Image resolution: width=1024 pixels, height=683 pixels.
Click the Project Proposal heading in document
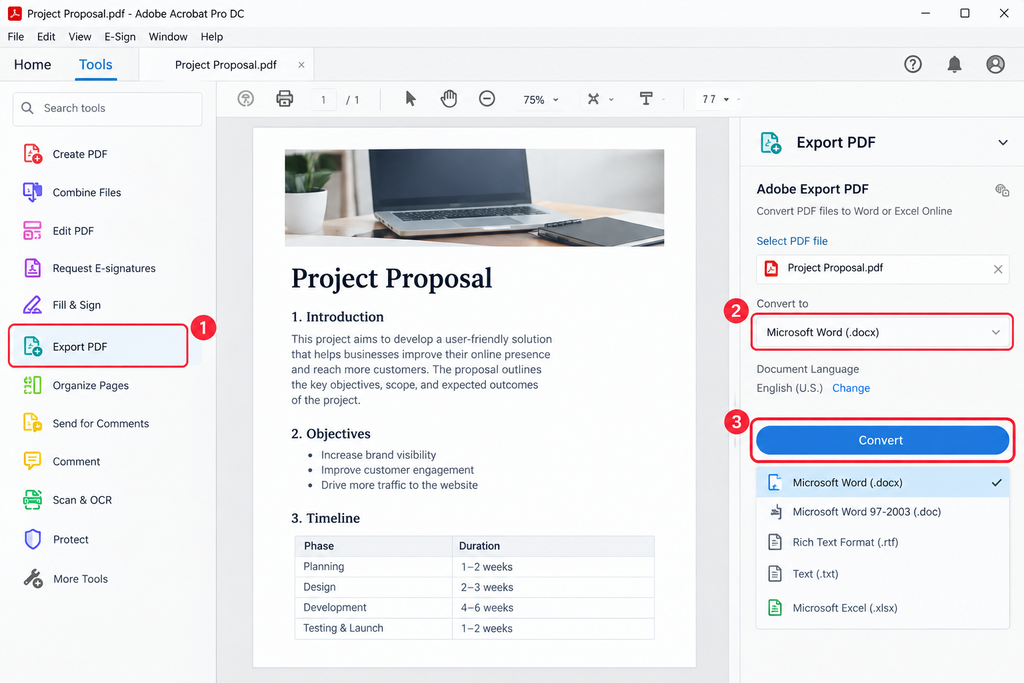(391, 278)
